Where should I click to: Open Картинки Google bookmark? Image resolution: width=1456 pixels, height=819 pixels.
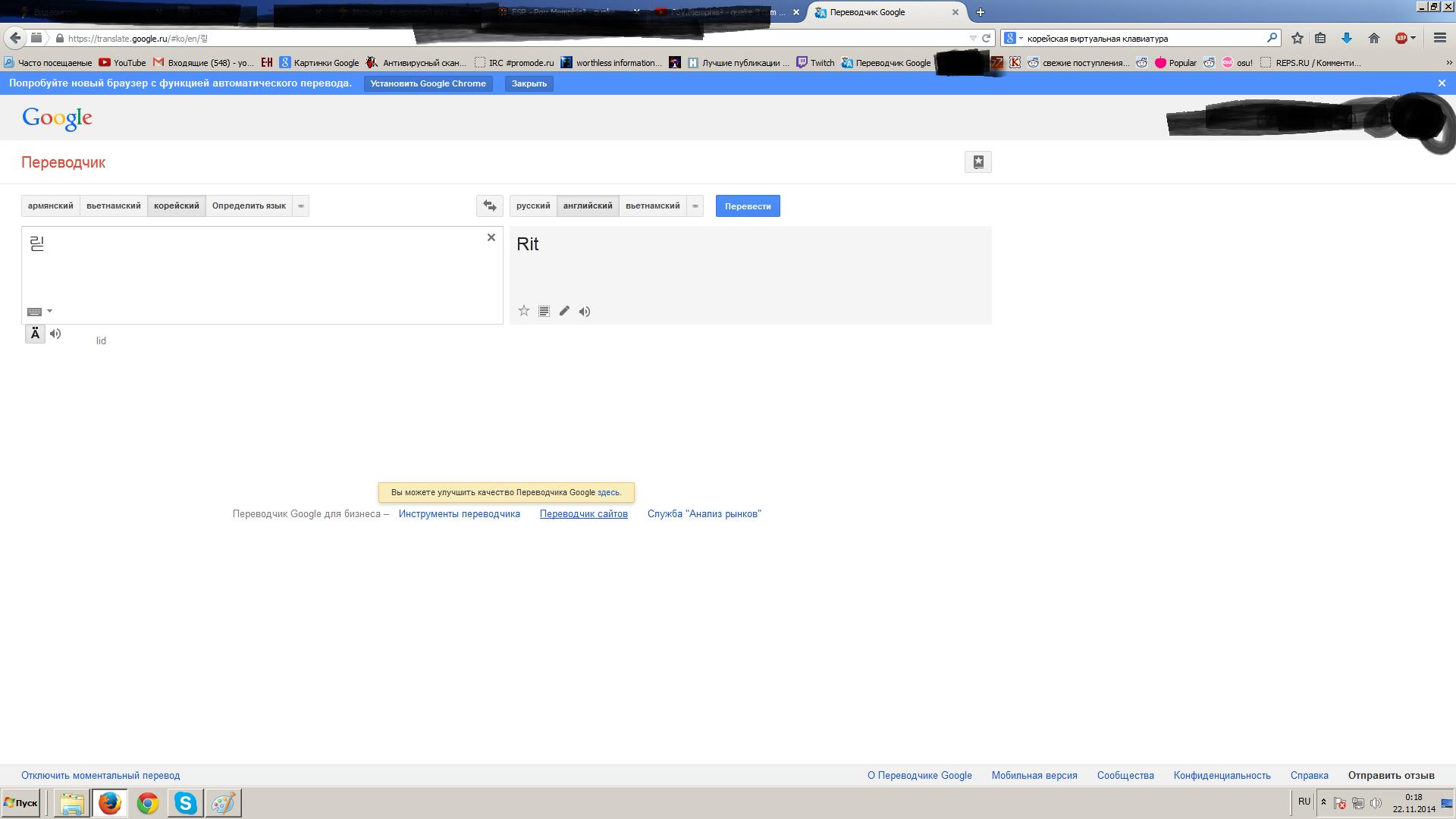pos(319,63)
